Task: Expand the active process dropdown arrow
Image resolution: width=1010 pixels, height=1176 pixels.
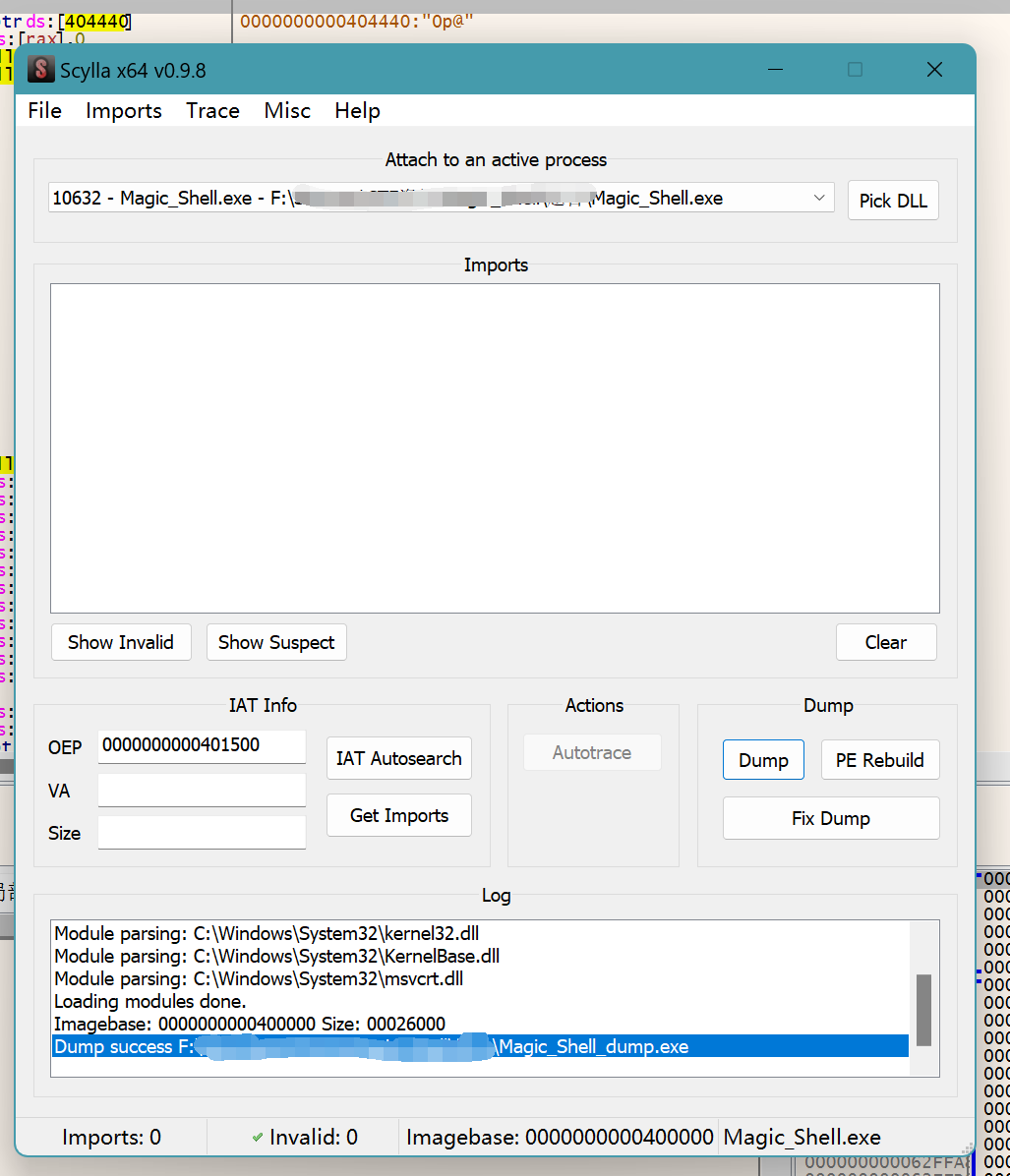Action: pos(818,198)
